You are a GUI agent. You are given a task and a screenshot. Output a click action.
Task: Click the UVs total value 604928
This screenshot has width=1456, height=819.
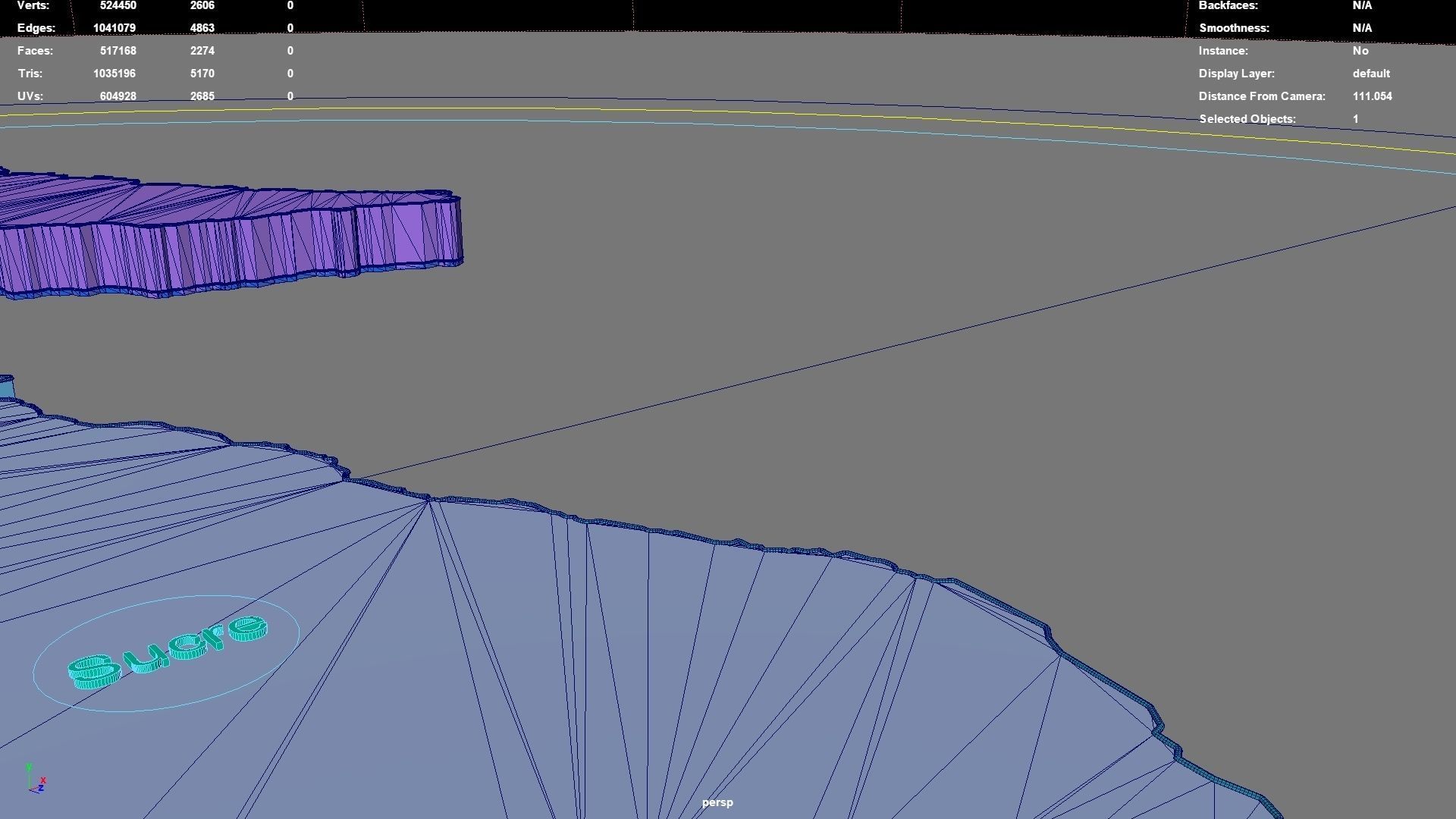pyautogui.click(x=118, y=96)
